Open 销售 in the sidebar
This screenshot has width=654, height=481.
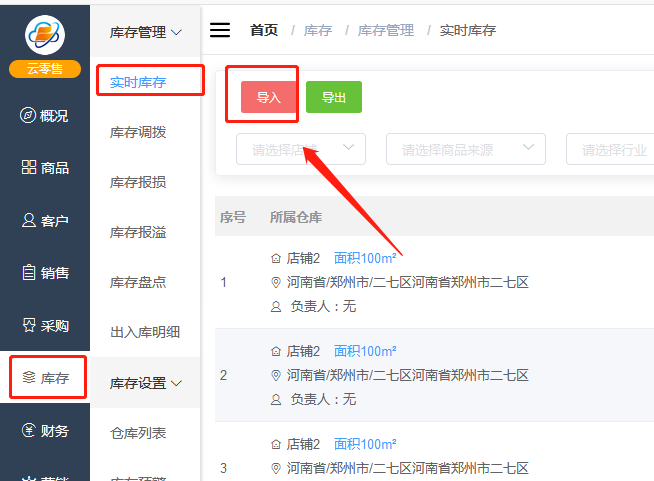click(x=45, y=273)
